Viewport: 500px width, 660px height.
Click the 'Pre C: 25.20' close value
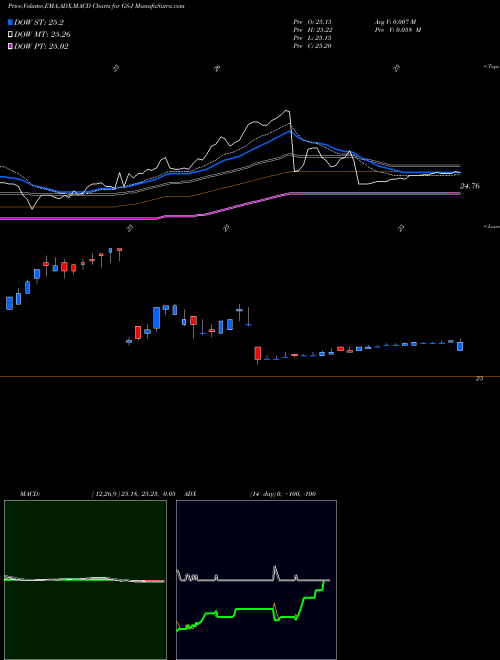pyautogui.click(x=313, y=46)
